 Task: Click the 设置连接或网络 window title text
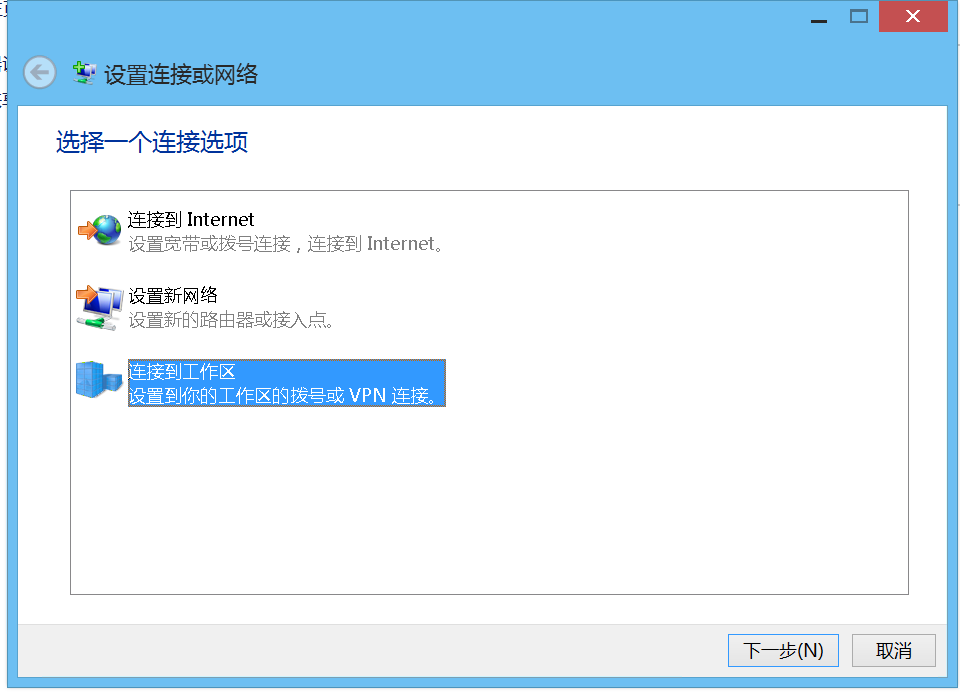pos(181,74)
